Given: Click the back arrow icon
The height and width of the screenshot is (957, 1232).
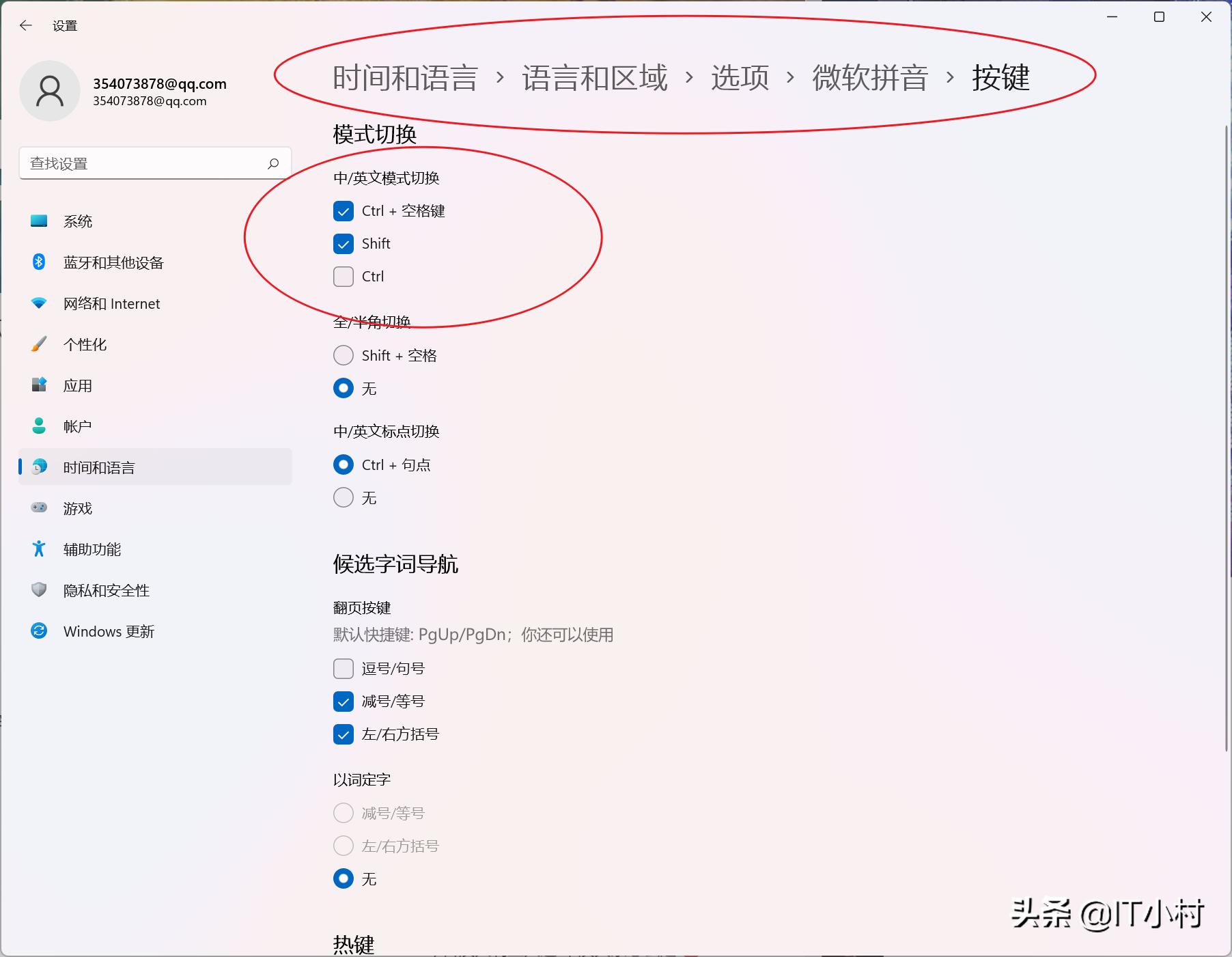Looking at the screenshot, I should pyautogui.click(x=26, y=26).
